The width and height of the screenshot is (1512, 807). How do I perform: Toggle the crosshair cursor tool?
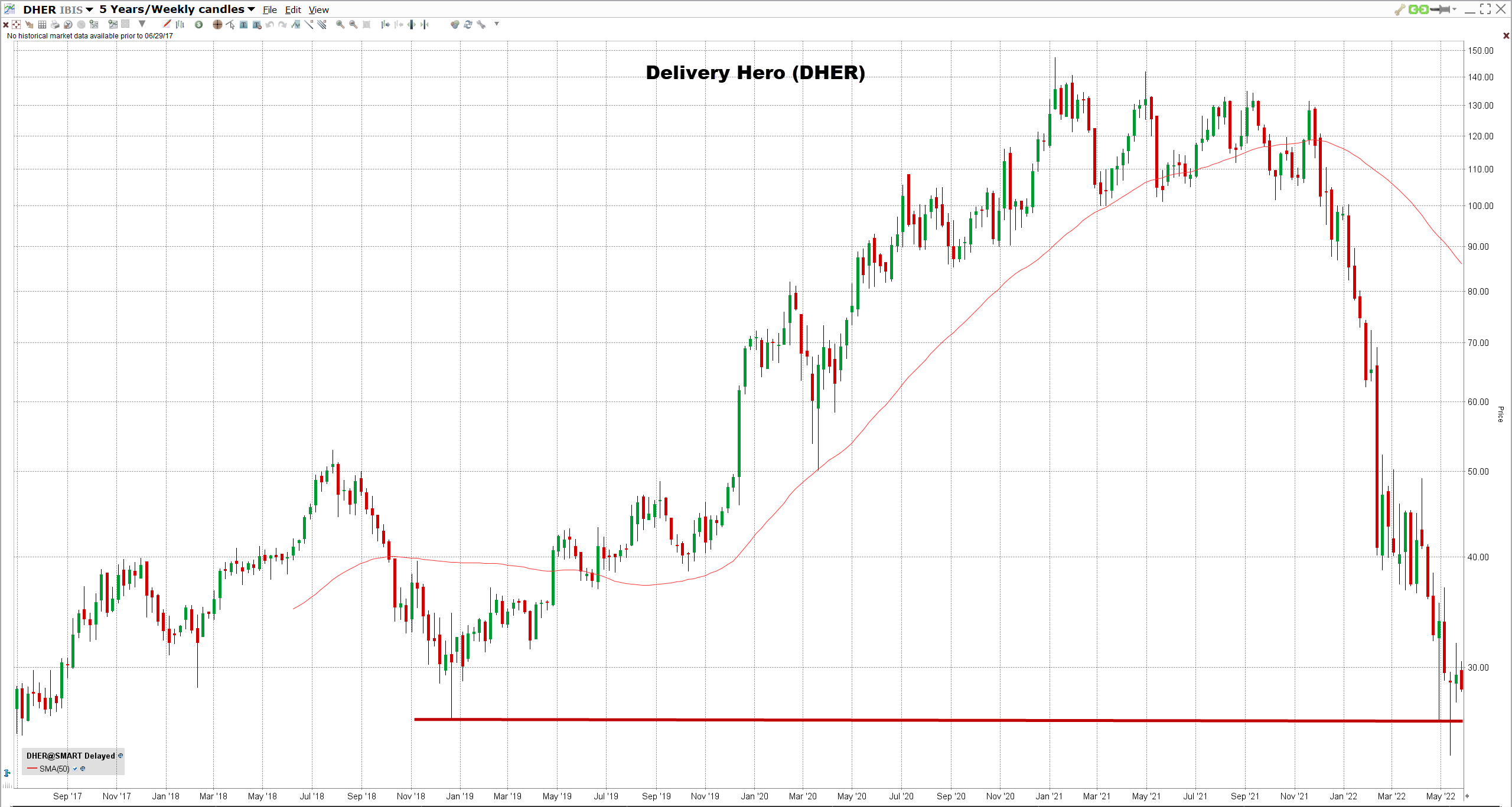point(217,24)
